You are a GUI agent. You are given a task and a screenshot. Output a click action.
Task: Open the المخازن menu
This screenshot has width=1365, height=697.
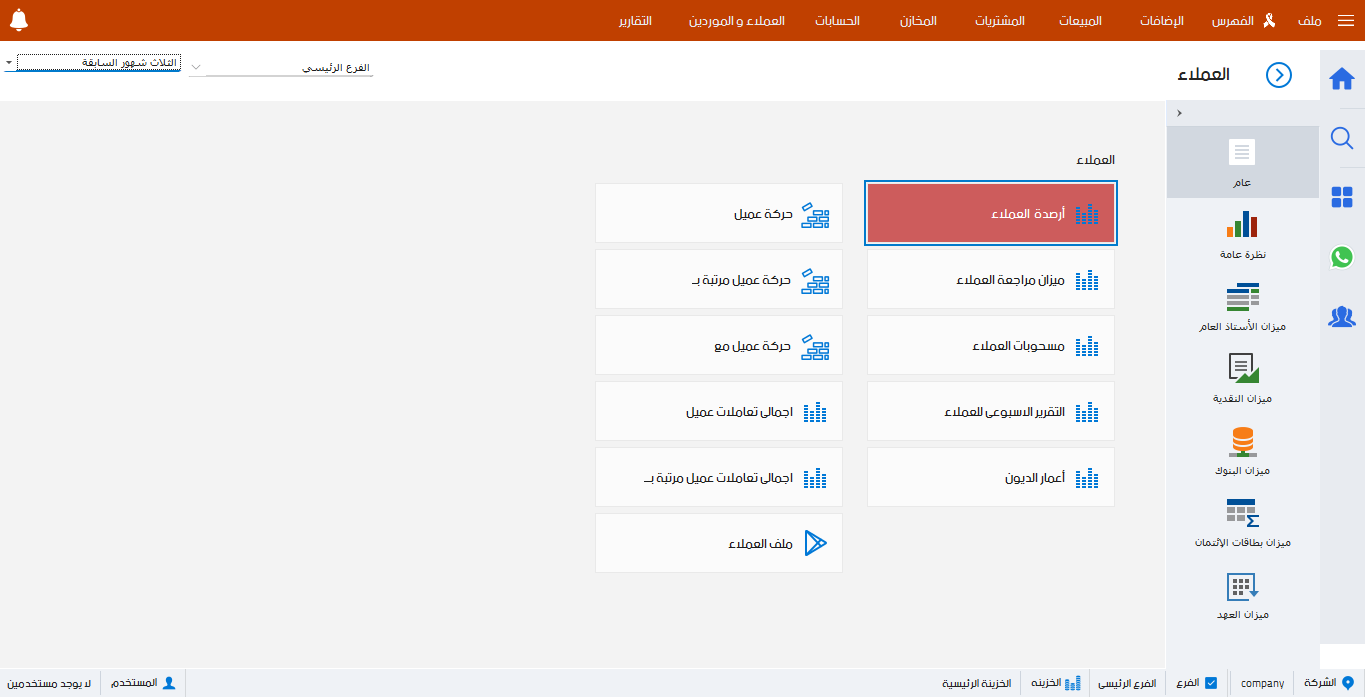918,21
